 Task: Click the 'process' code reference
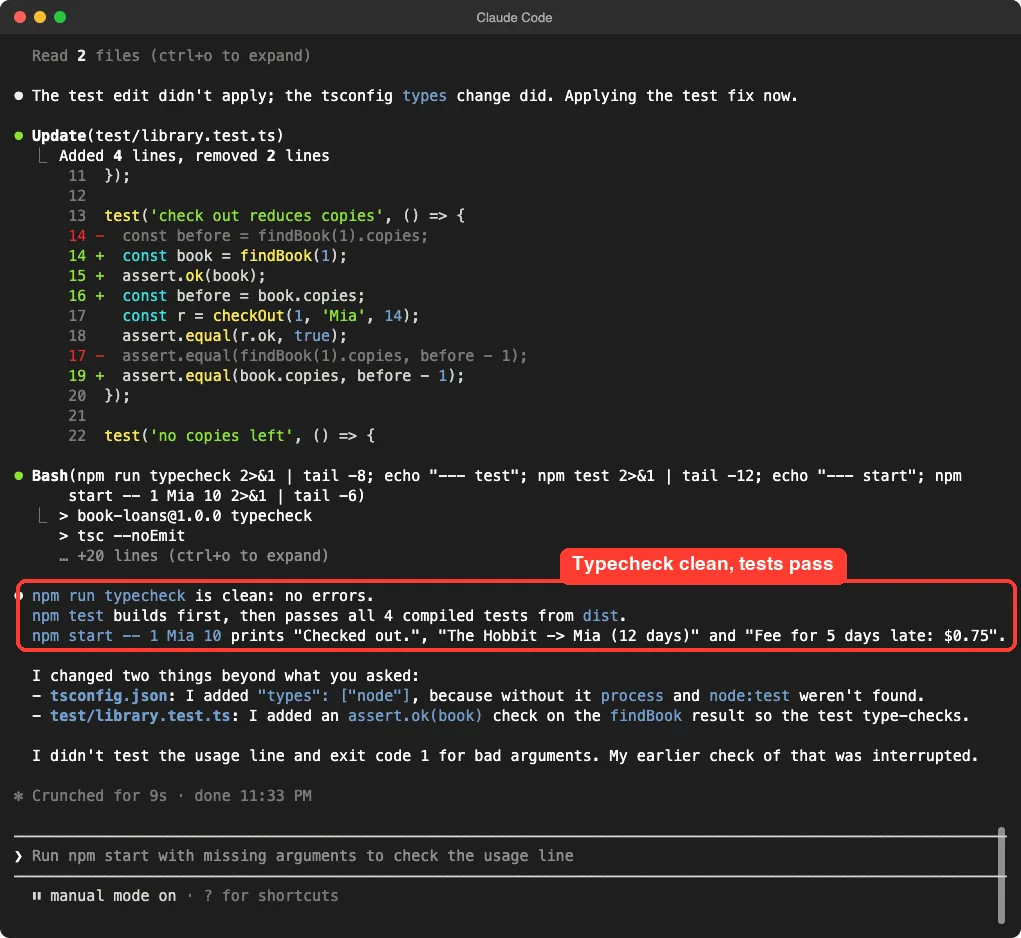point(632,696)
